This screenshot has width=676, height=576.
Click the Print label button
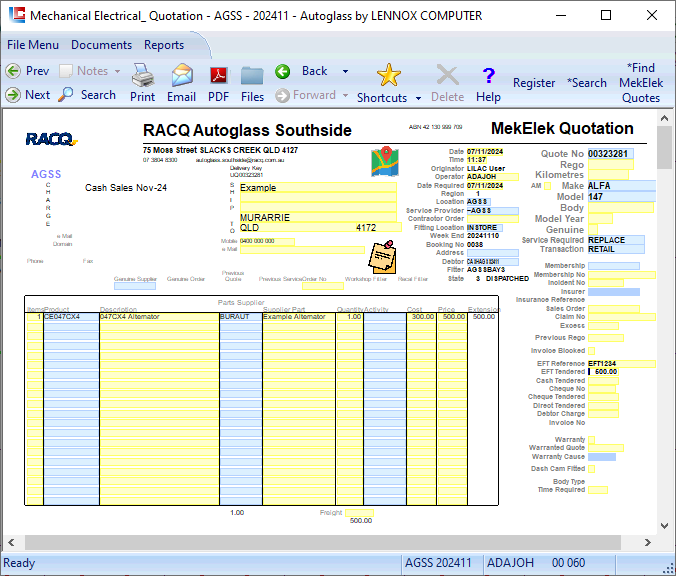pos(143,97)
